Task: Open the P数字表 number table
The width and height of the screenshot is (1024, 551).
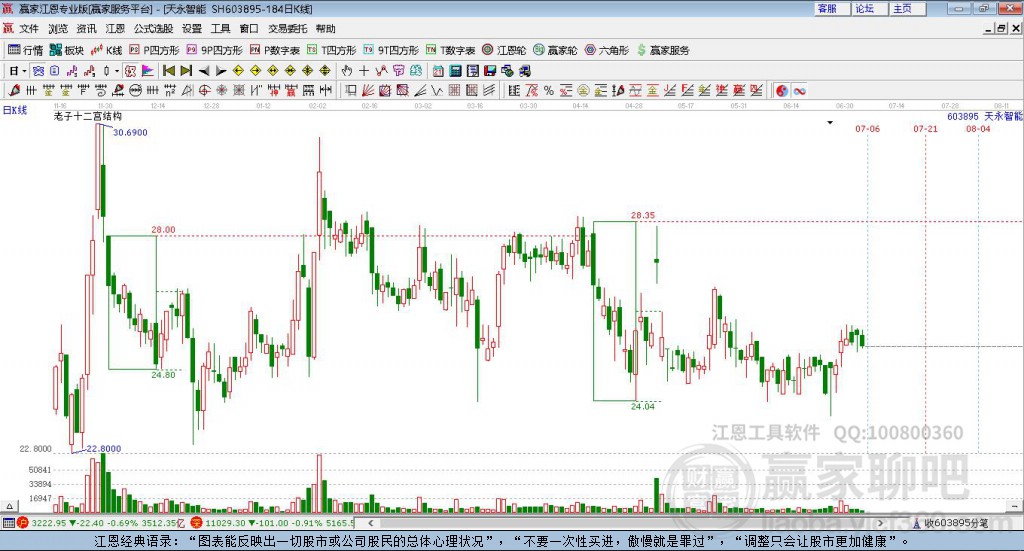Action: tap(275, 50)
